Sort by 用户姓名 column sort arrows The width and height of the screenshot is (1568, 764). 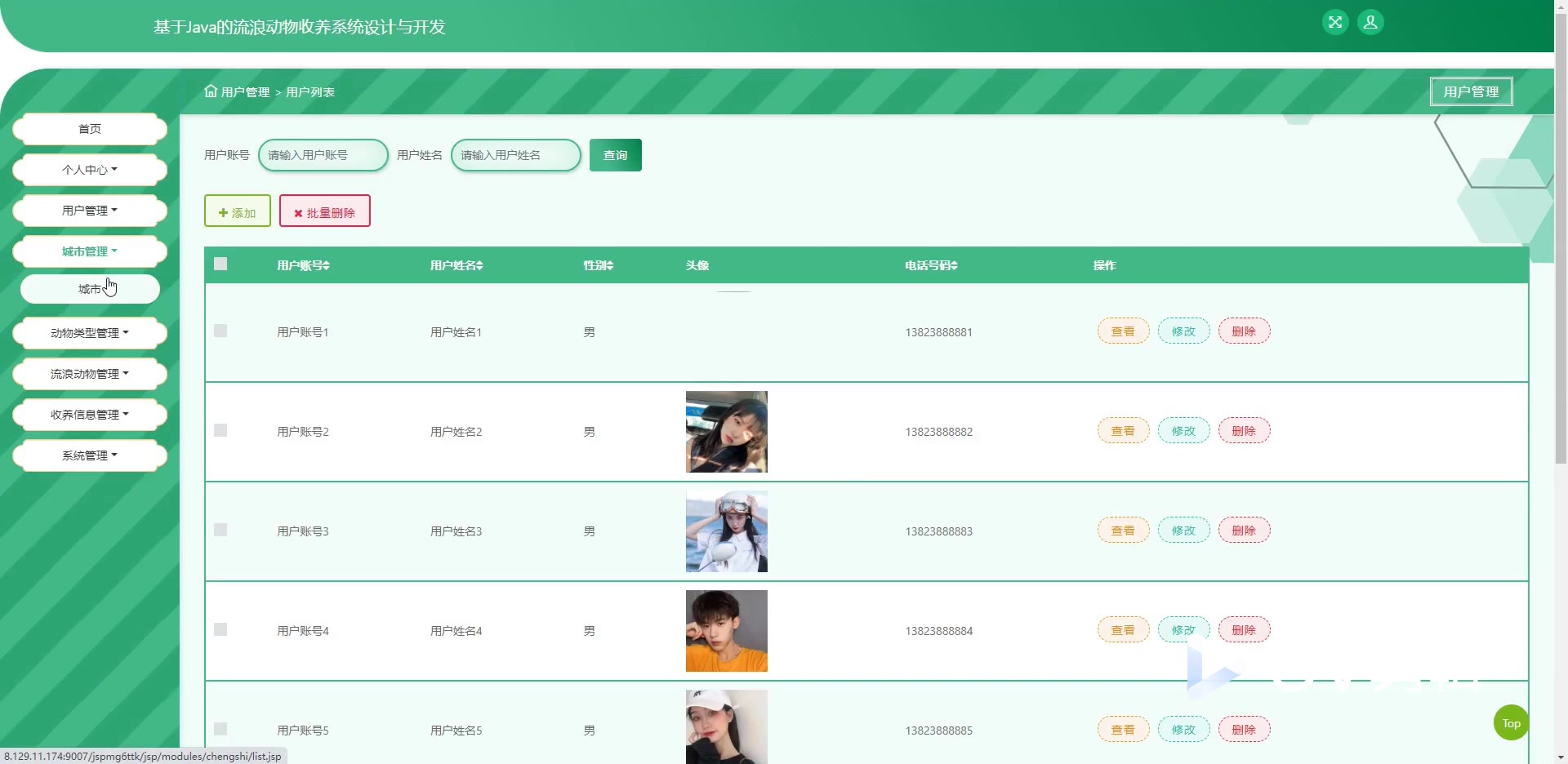[x=480, y=265]
